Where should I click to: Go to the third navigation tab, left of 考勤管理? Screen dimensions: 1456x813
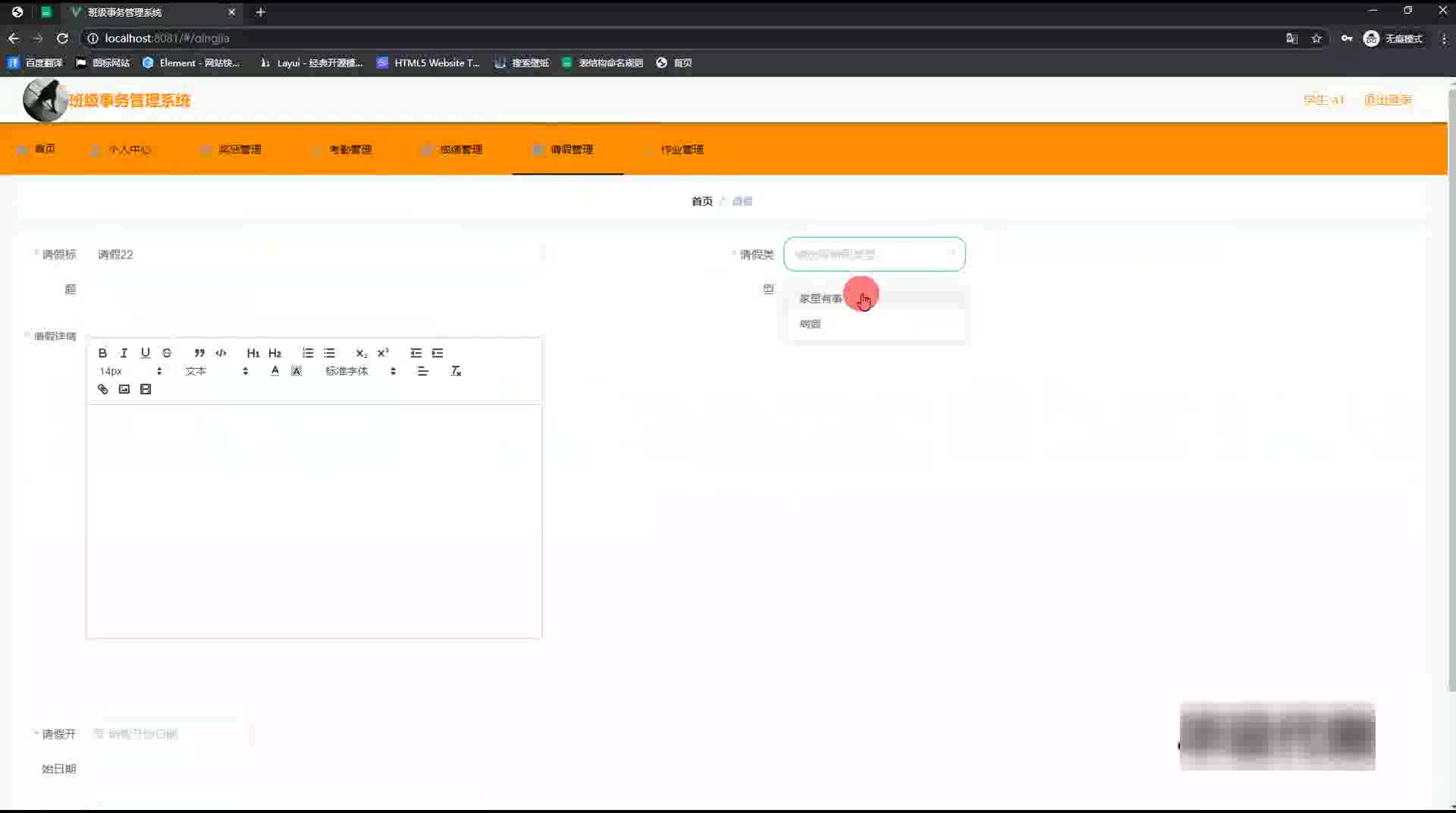(231, 149)
